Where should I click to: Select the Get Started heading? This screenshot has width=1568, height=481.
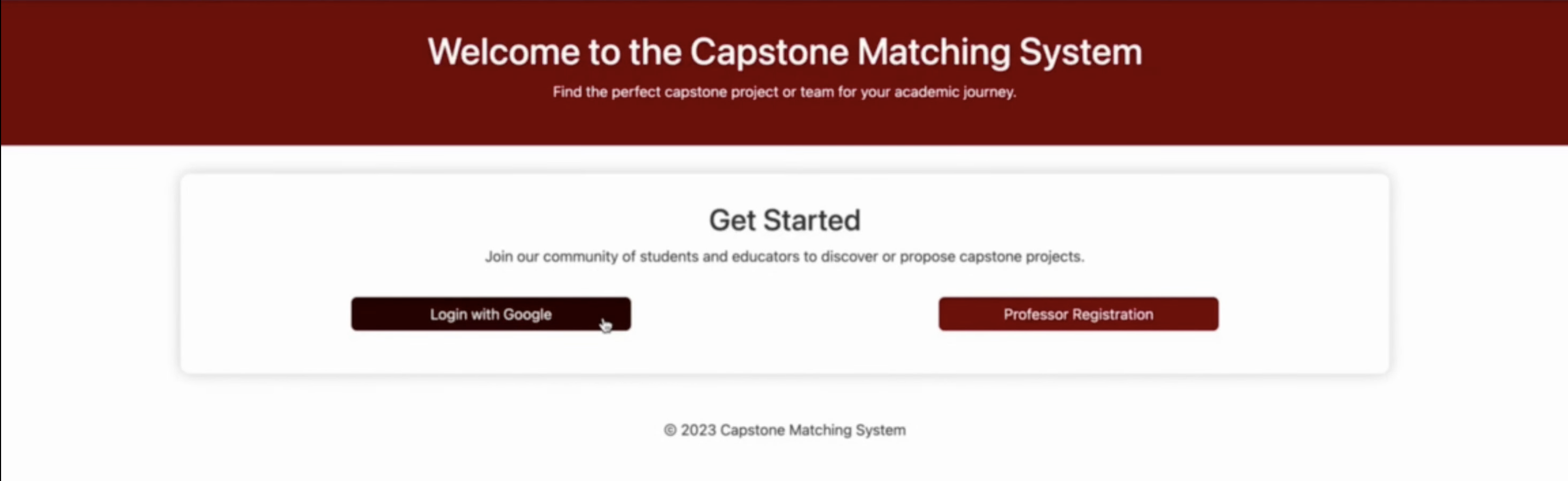785,220
